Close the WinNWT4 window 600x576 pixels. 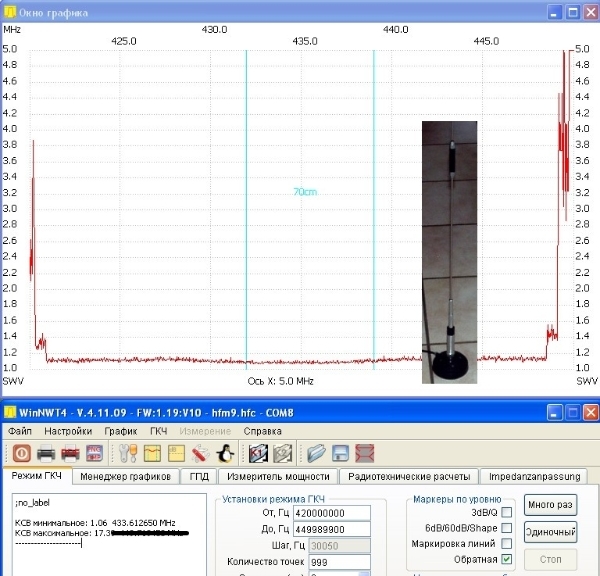(x=591, y=413)
